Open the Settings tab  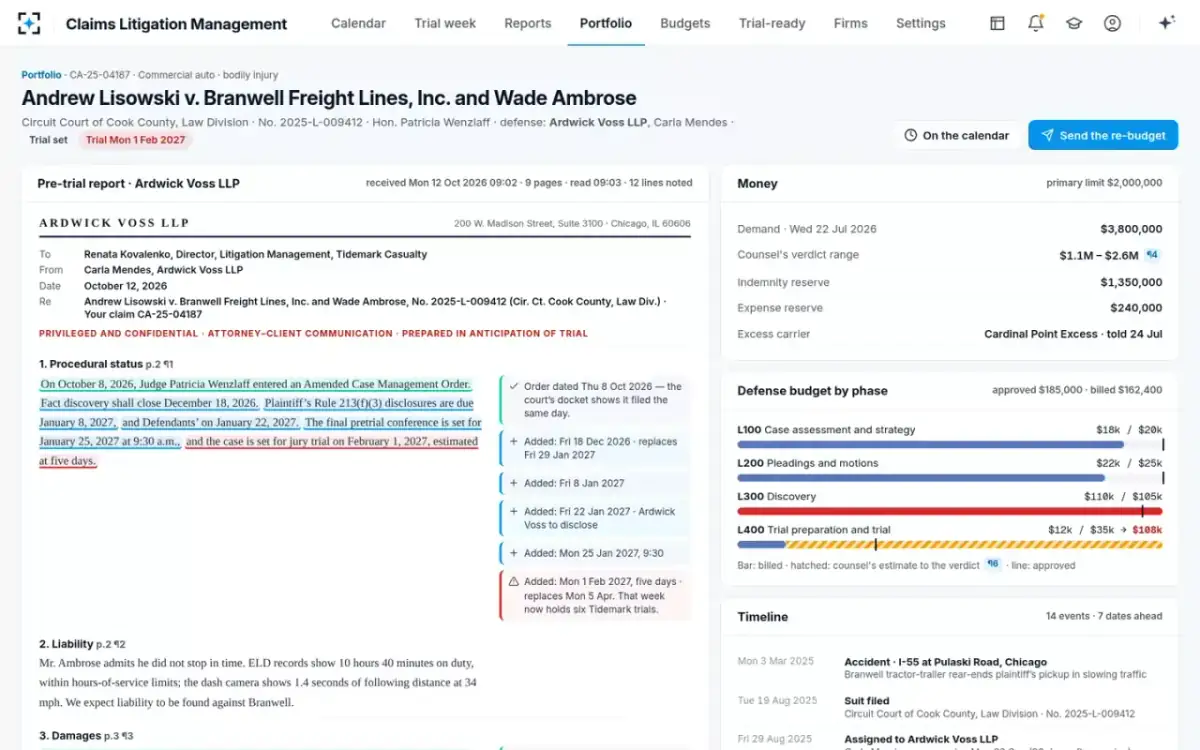921,23
